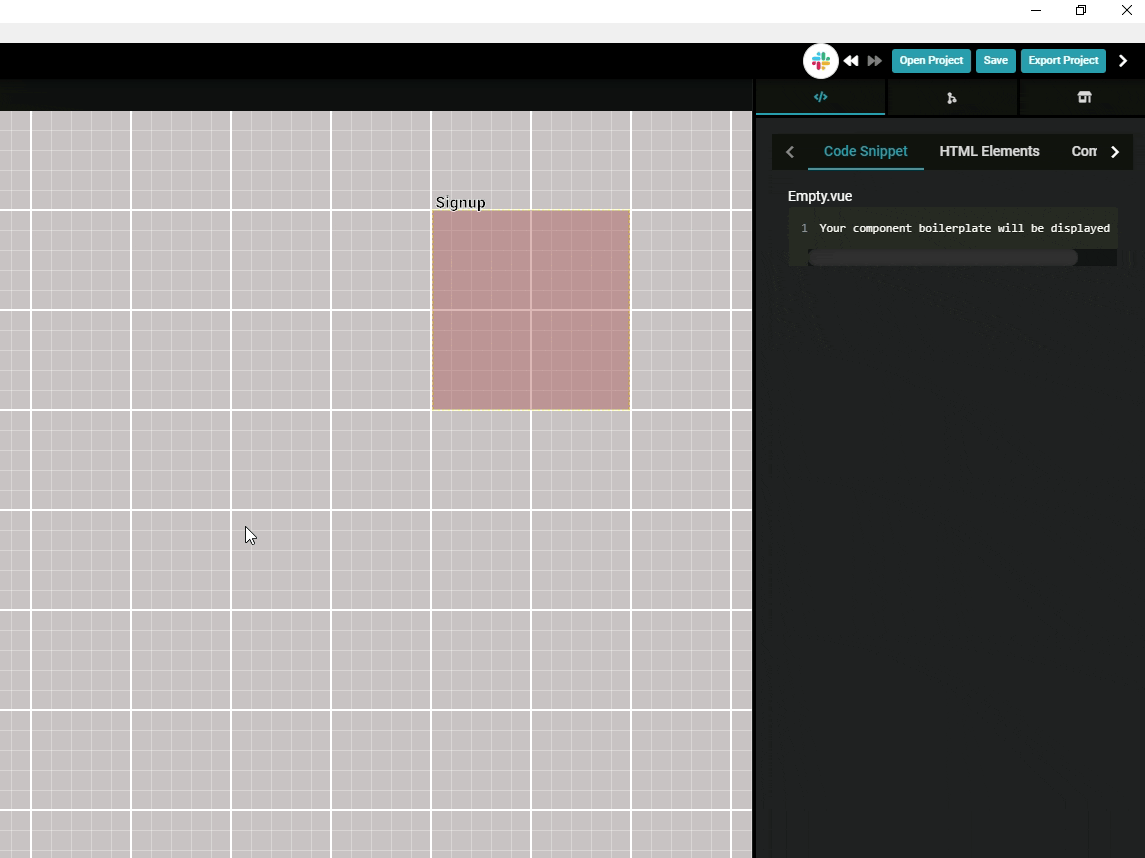1145x858 pixels.
Task: Select the Signup component on the canvas
Action: pos(530,308)
